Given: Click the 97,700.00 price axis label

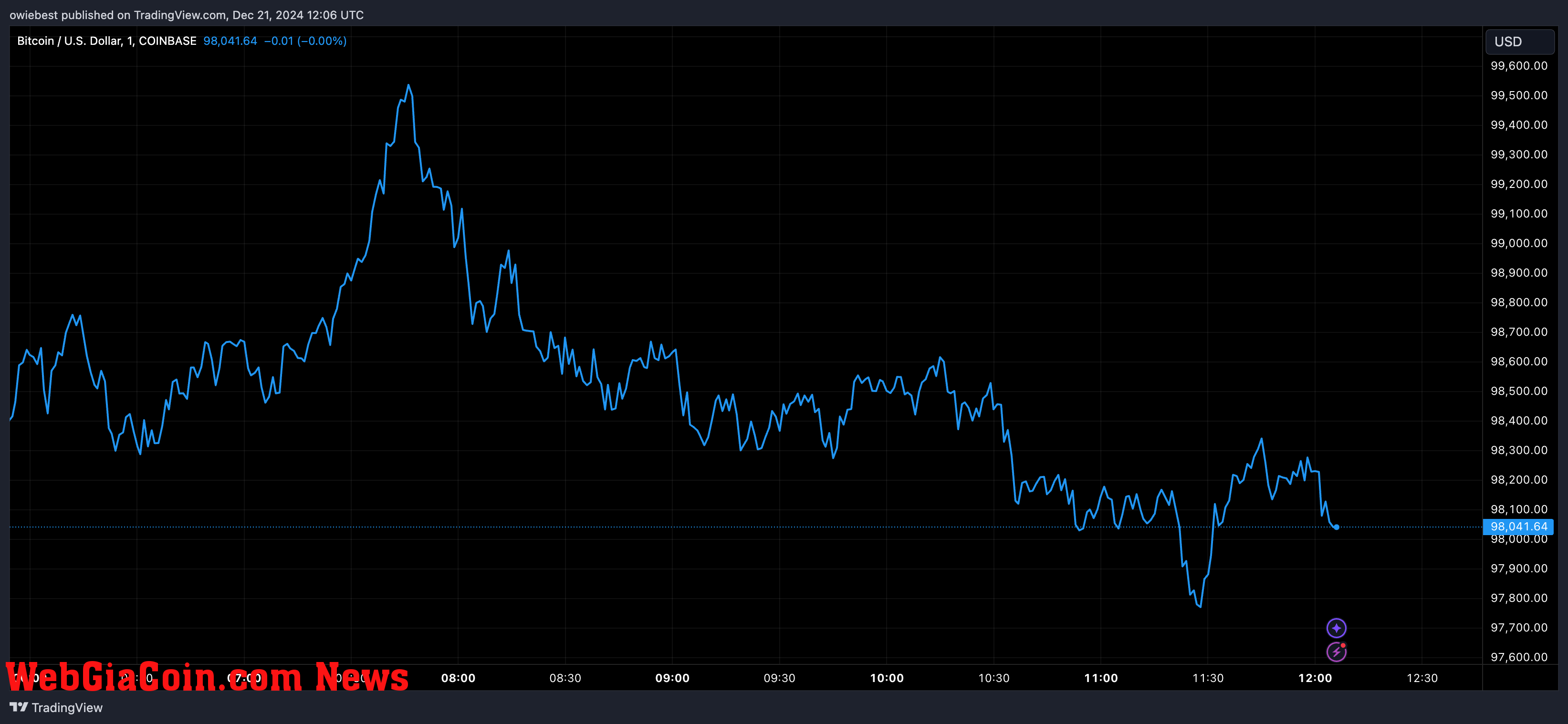Looking at the screenshot, I should tap(1519, 627).
